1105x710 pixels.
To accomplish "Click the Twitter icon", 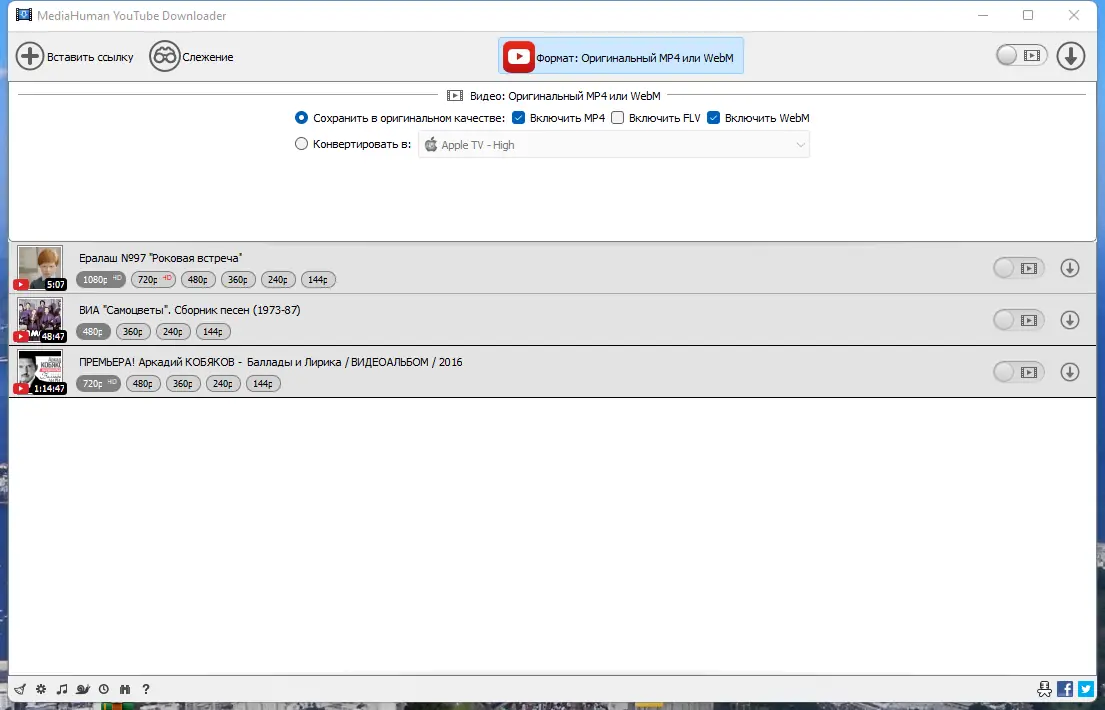I will click(x=1086, y=689).
